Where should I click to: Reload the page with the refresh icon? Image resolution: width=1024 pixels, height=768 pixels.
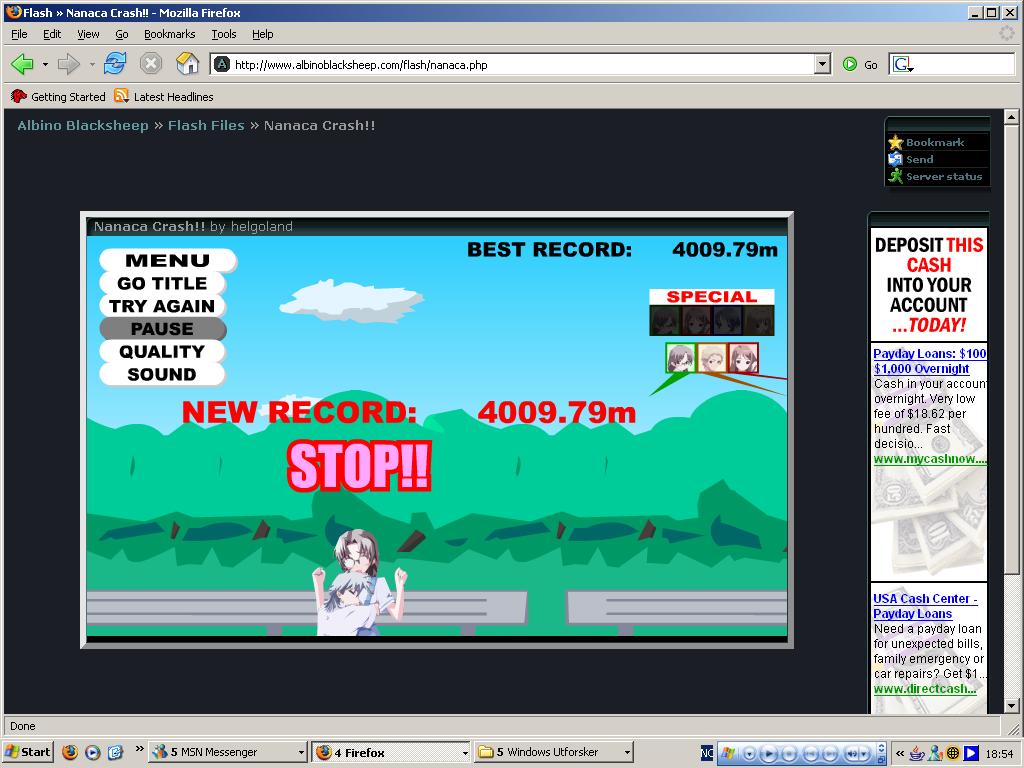point(115,63)
